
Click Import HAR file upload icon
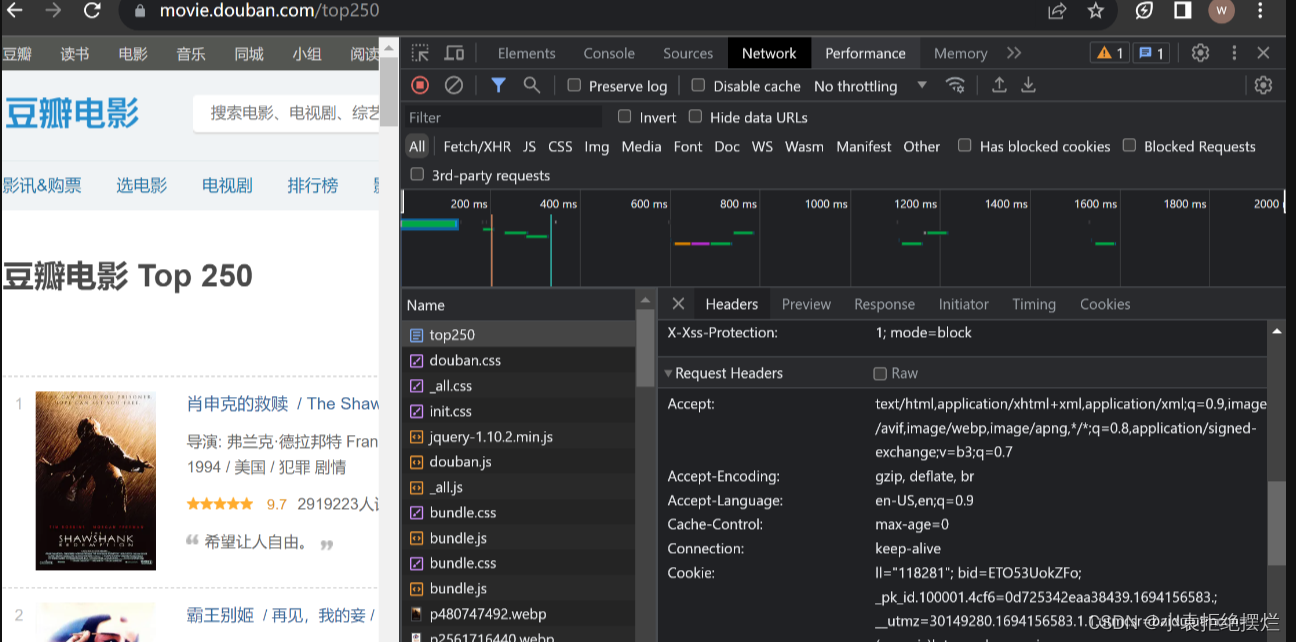click(999, 85)
